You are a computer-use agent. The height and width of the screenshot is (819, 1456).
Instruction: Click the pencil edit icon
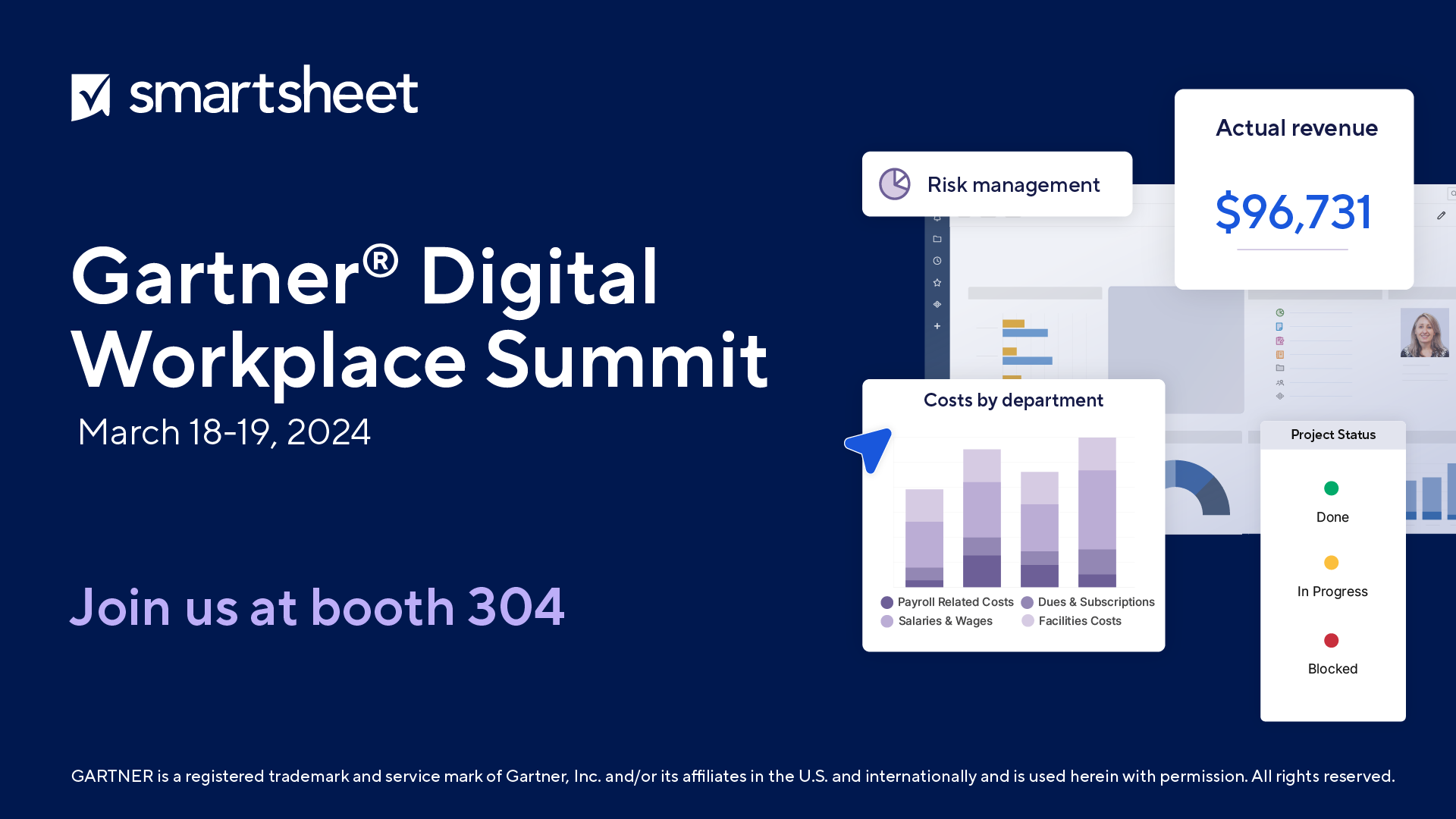[1441, 215]
